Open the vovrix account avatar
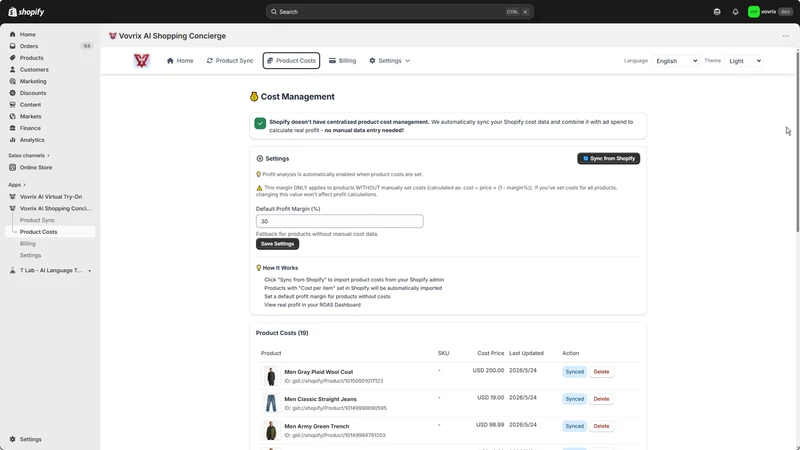This screenshot has width=800, height=450. (x=754, y=12)
